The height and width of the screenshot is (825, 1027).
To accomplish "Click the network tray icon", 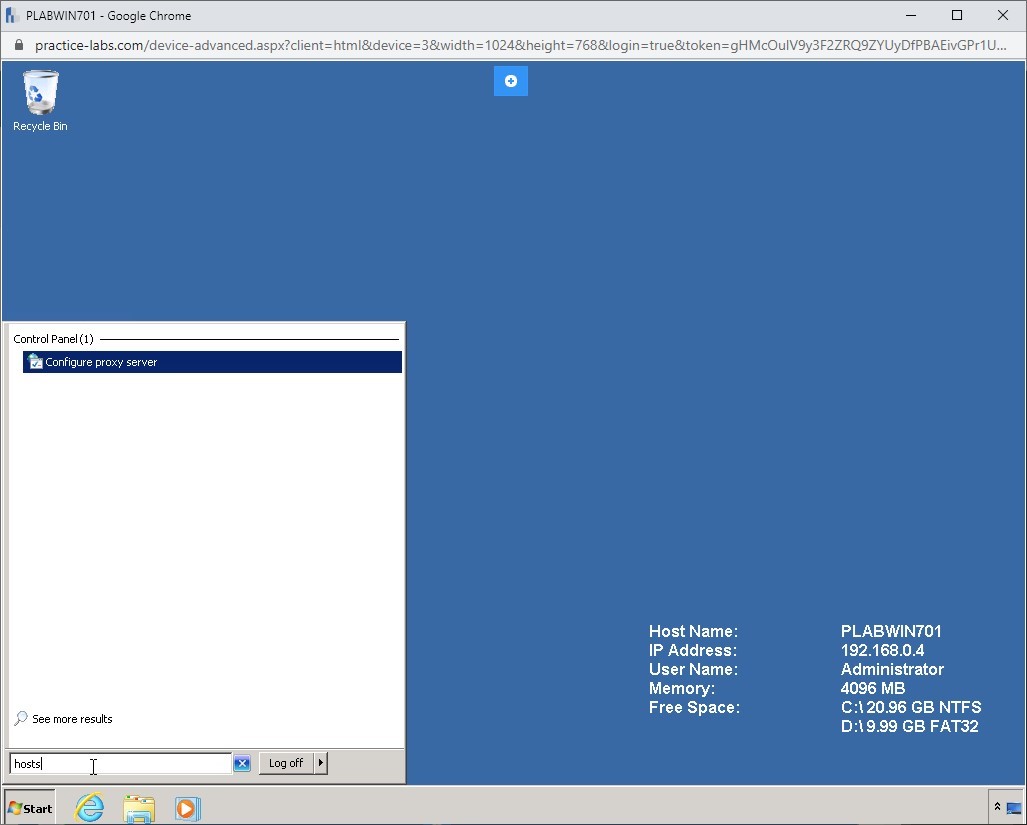I will pos(1014,808).
